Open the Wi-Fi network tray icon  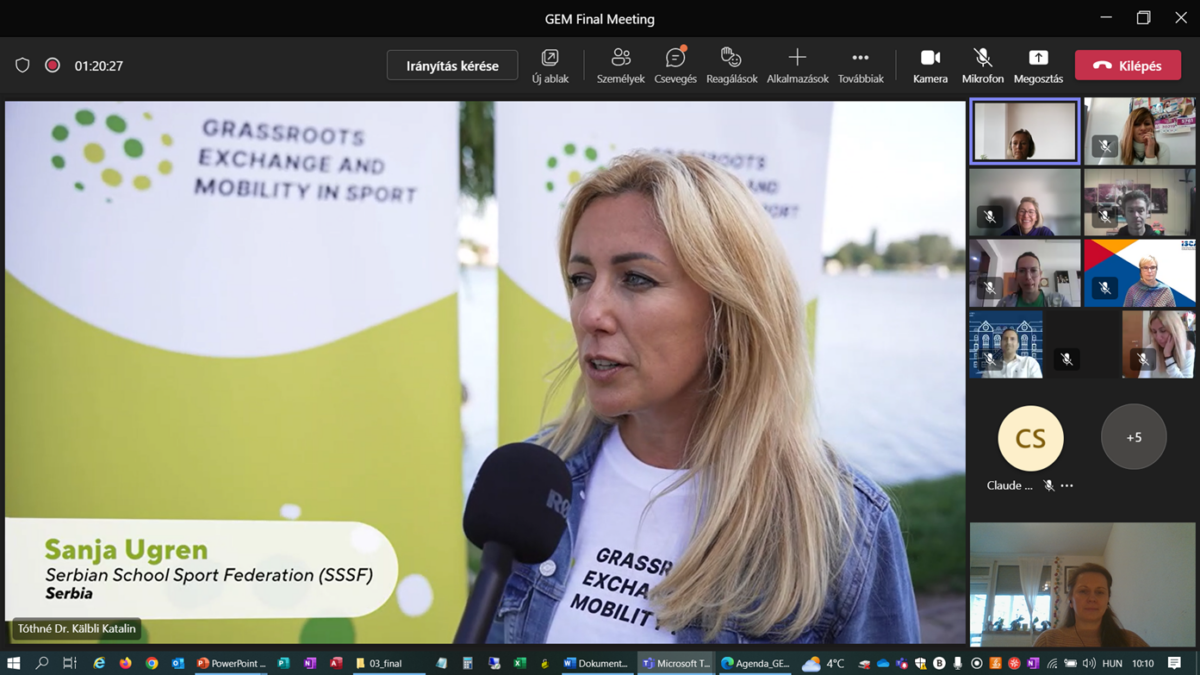(x=1052, y=663)
